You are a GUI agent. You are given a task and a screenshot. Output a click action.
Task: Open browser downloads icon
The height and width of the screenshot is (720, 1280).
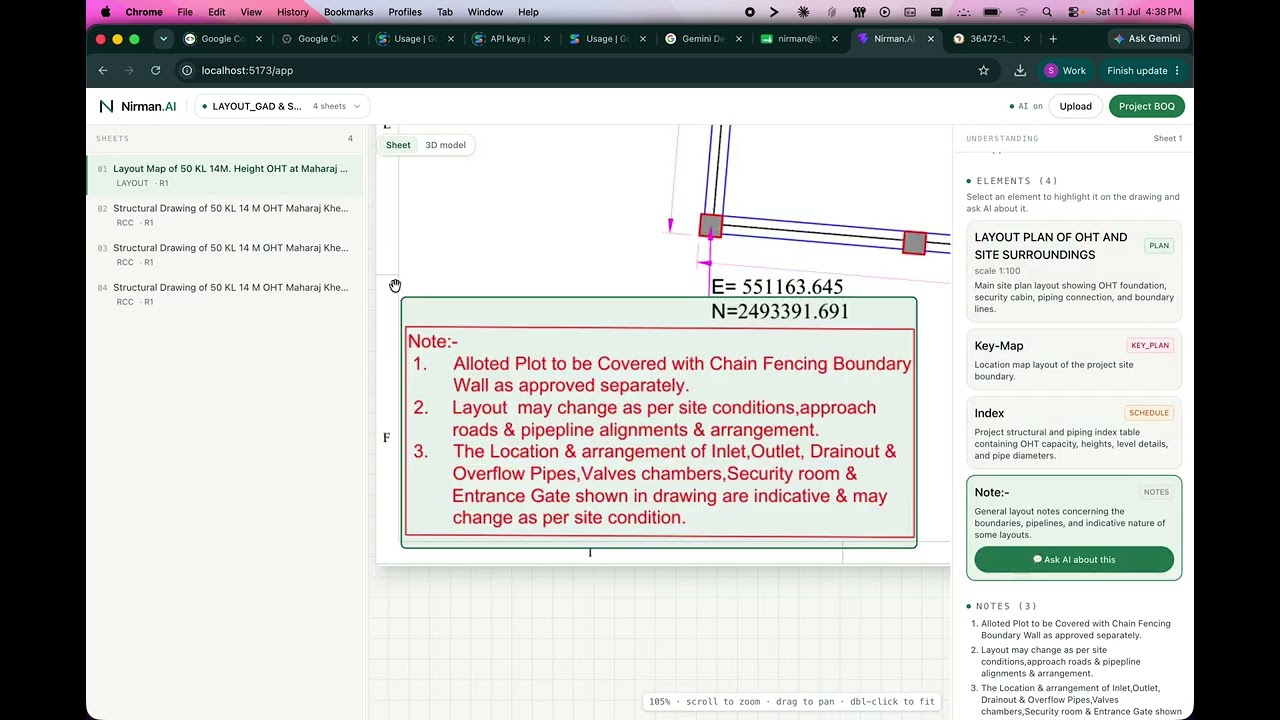click(1020, 71)
